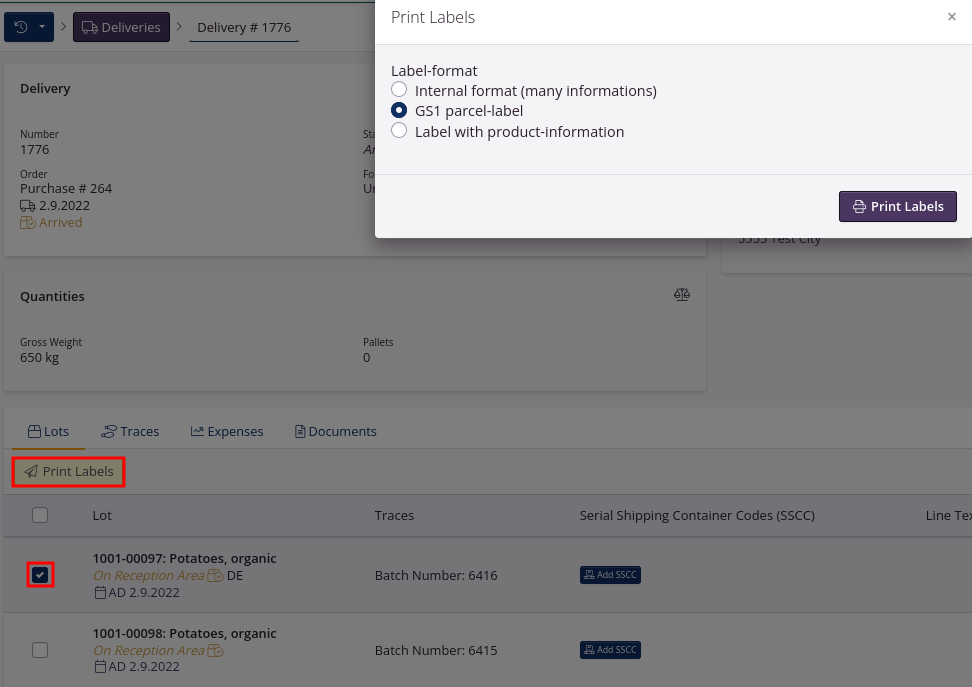This screenshot has width=972, height=687.
Task: Select Label with product-information option
Action: pos(399,131)
